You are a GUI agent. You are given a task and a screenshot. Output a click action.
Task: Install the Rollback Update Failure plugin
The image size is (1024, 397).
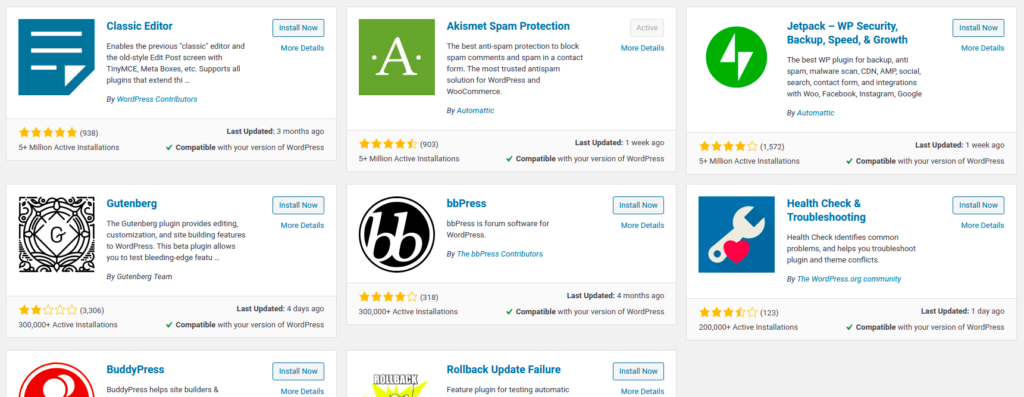pyautogui.click(x=639, y=372)
